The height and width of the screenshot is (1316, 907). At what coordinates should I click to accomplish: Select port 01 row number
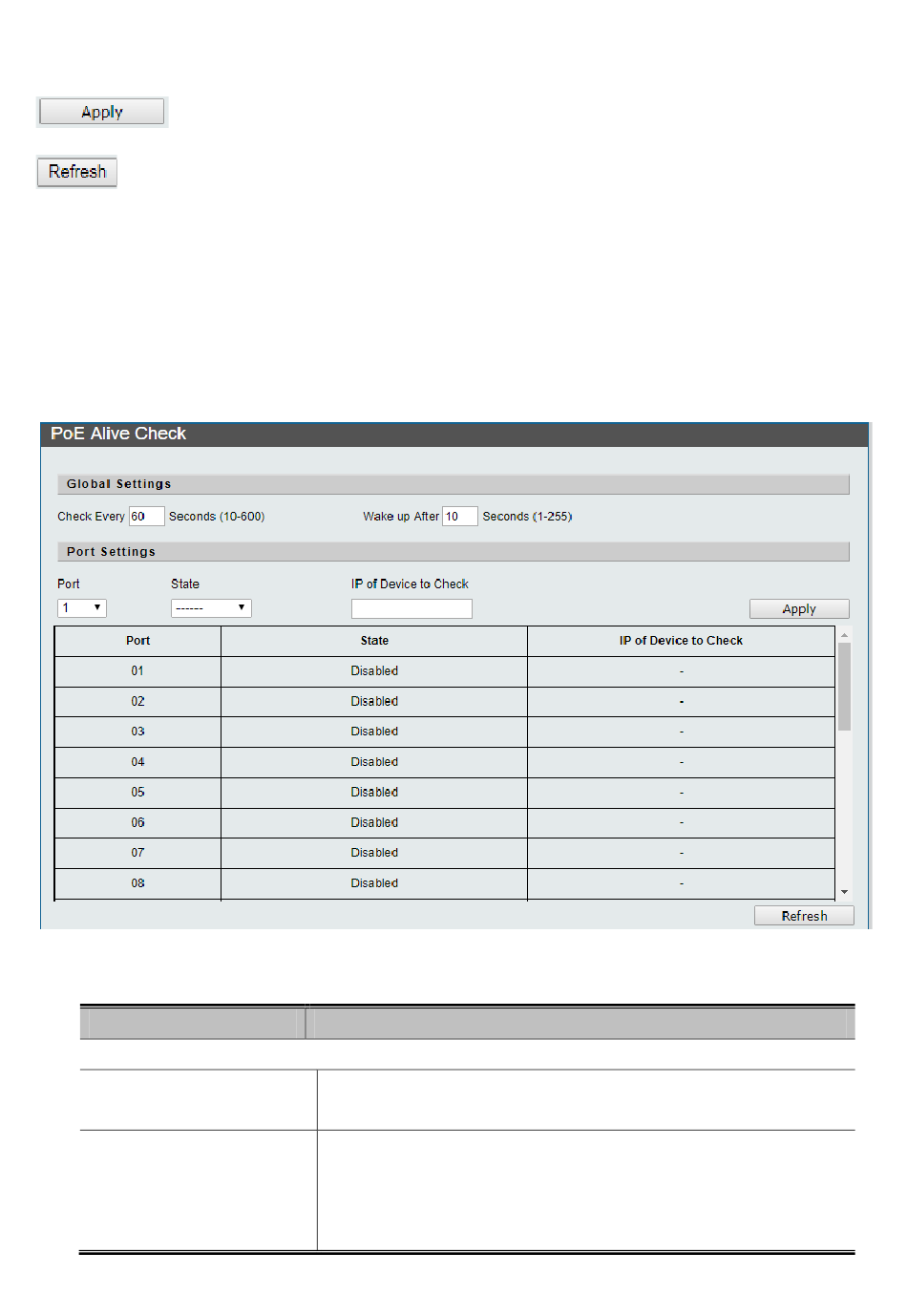pos(138,671)
